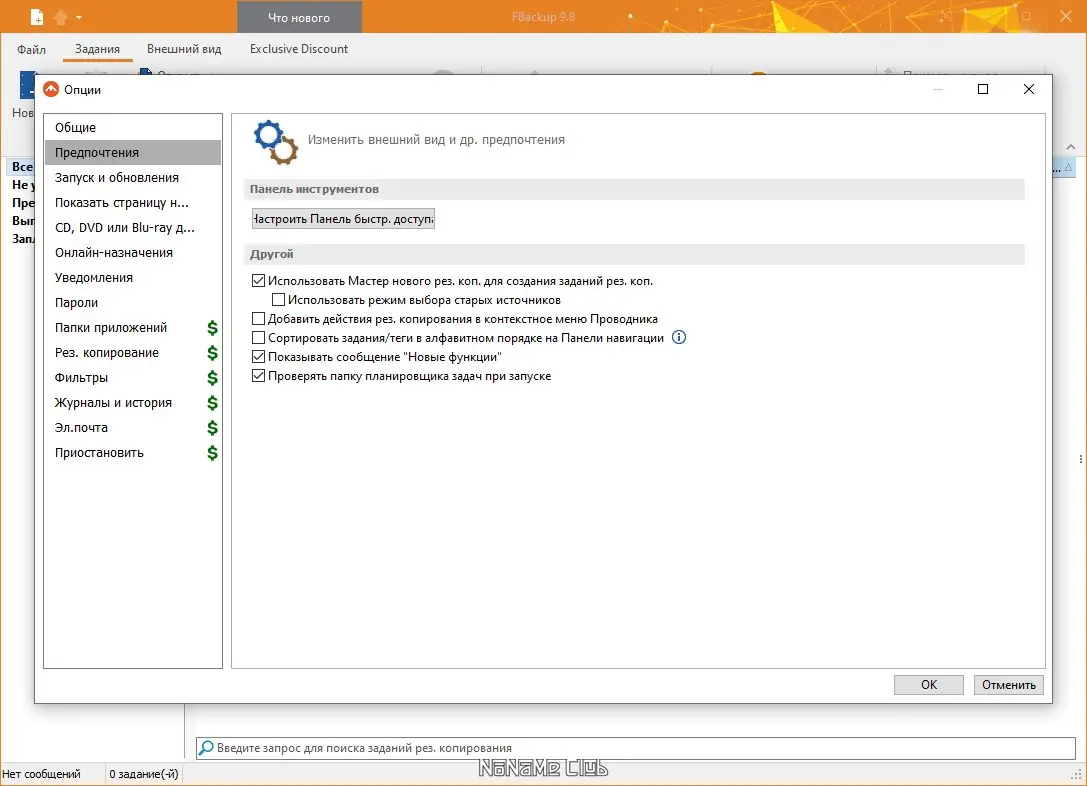This screenshot has width=1087, height=786.
Task: Click dollar icon beside Приостановить
Action: 212,453
